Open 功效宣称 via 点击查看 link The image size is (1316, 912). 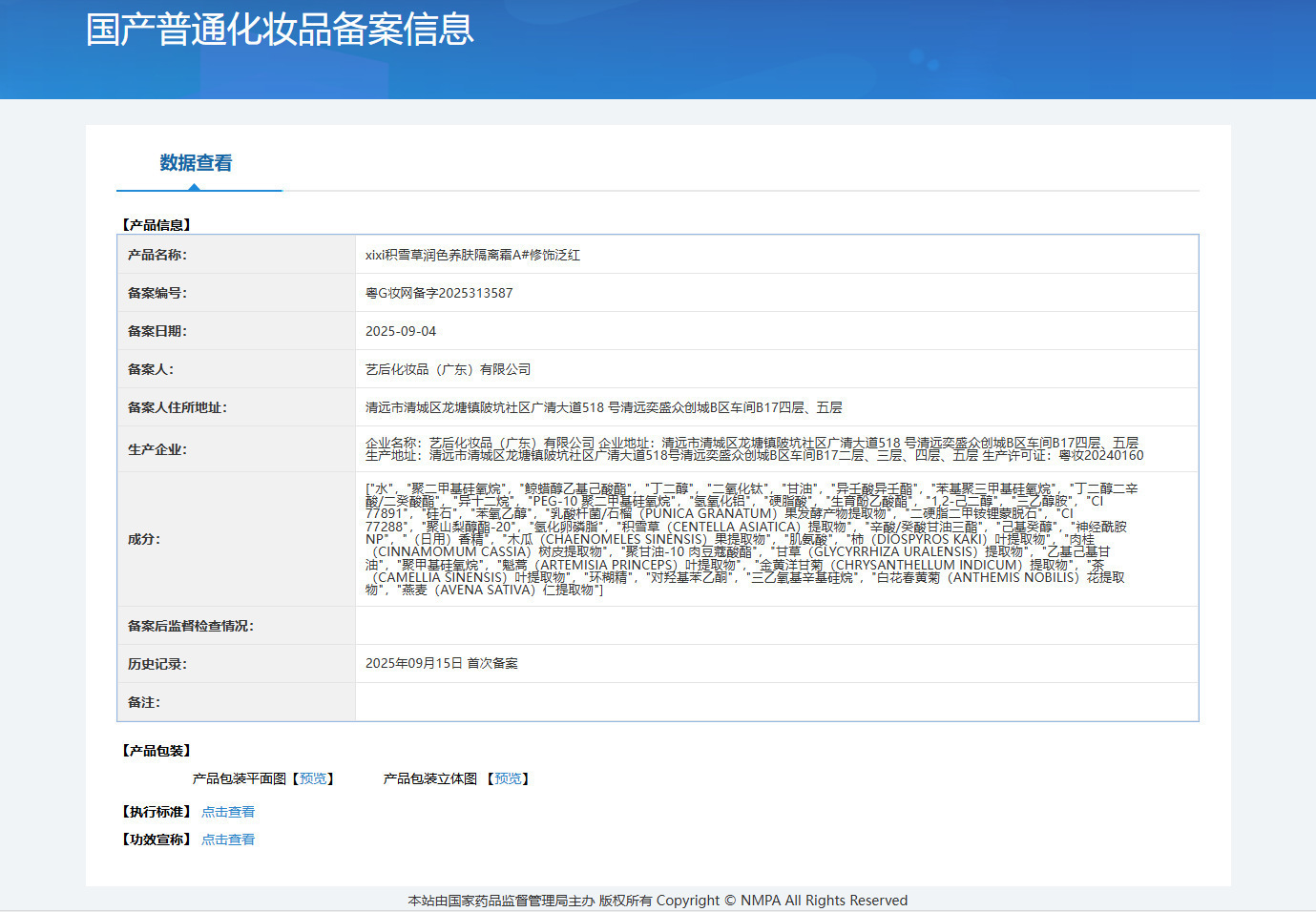point(228,839)
